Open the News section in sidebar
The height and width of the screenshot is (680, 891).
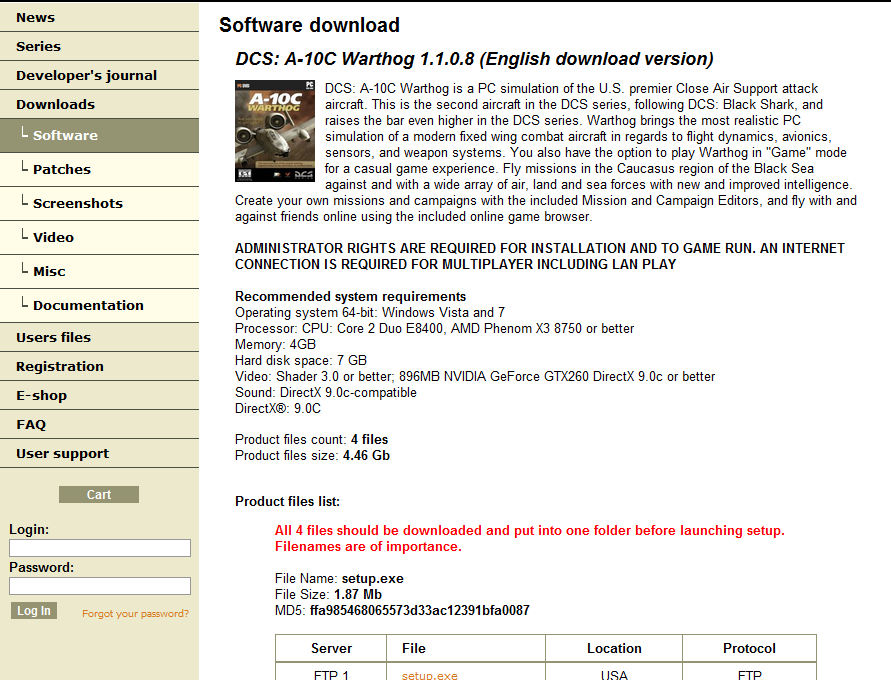(99, 18)
